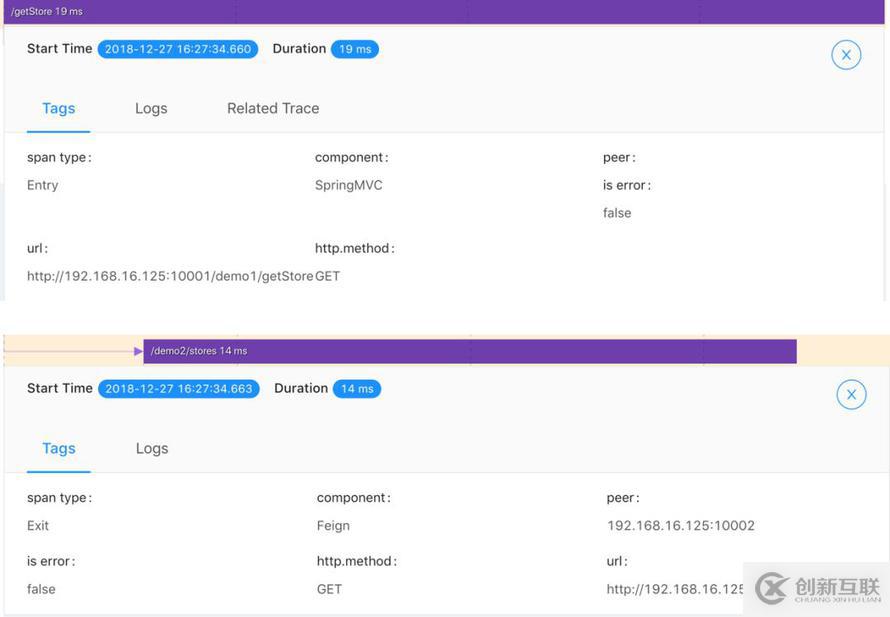Click the 19 ms duration badge

click(354, 49)
